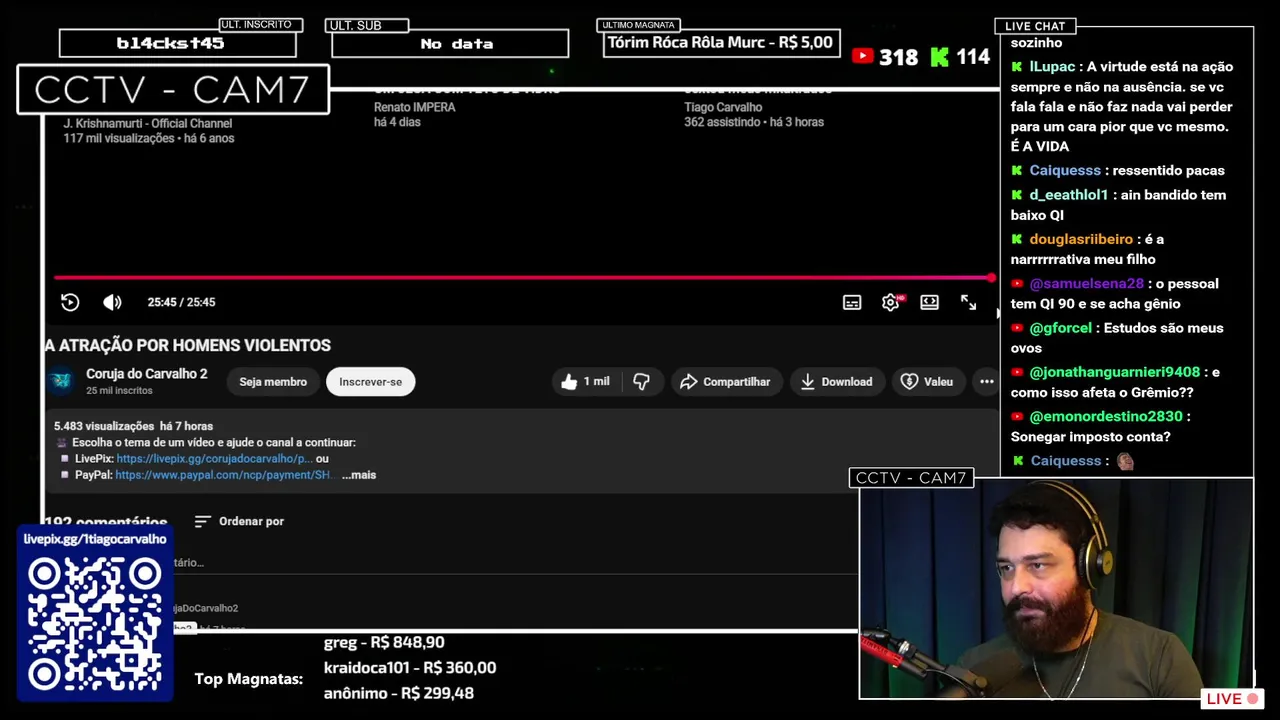Click the 25:45 / 25:45 time display
Screen dimensions: 1280x720
tap(181, 302)
